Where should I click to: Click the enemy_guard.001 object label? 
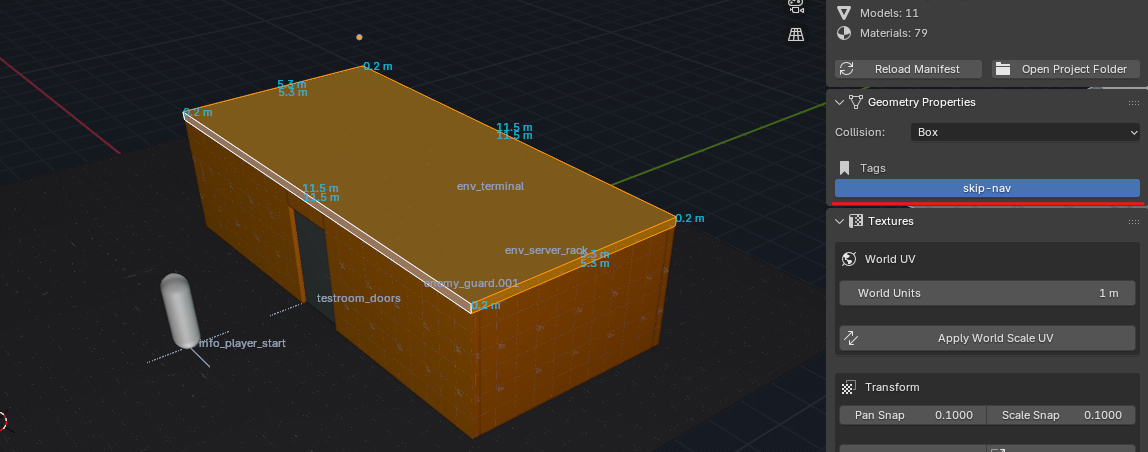click(x=471, y=283)
